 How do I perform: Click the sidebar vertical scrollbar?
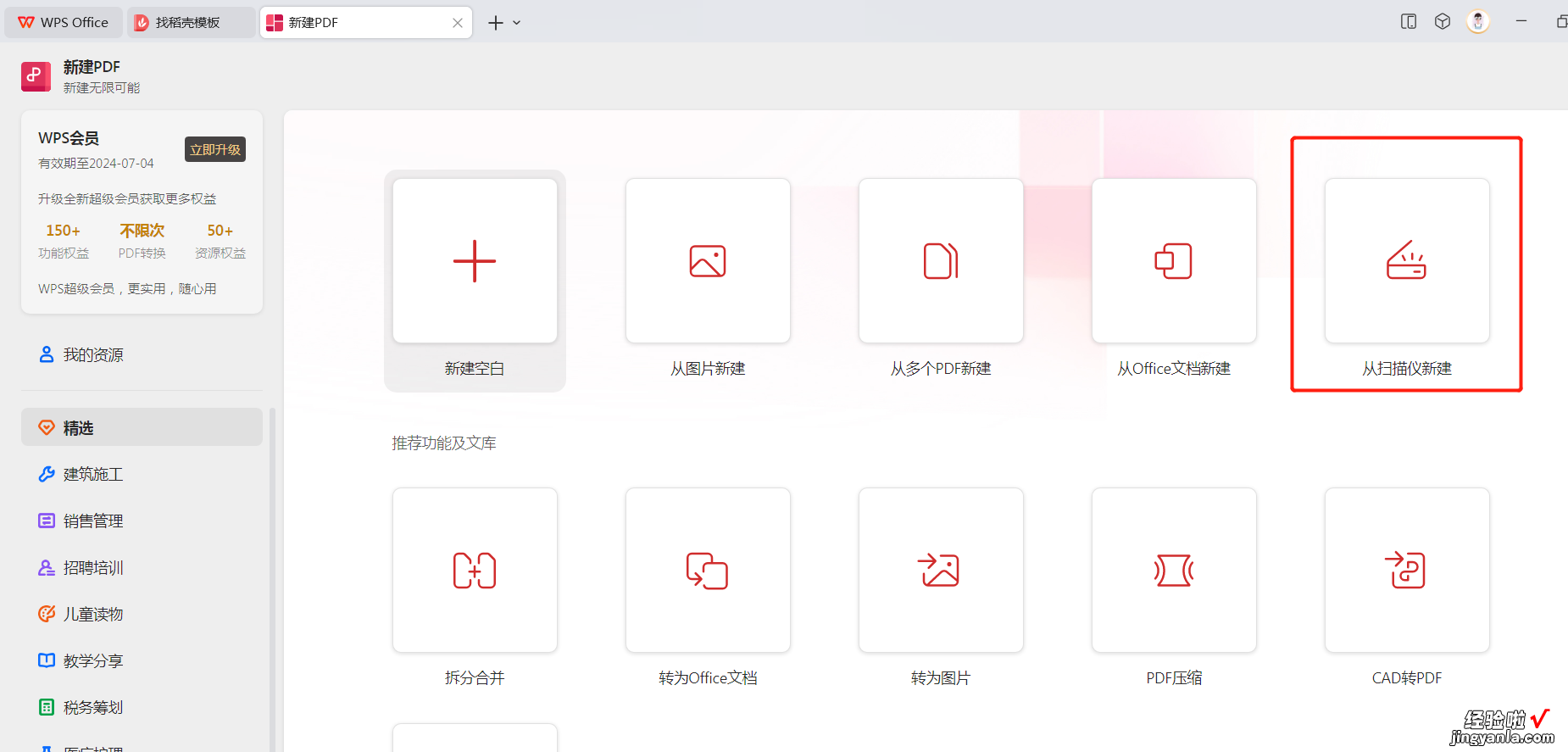pos(272,580)
